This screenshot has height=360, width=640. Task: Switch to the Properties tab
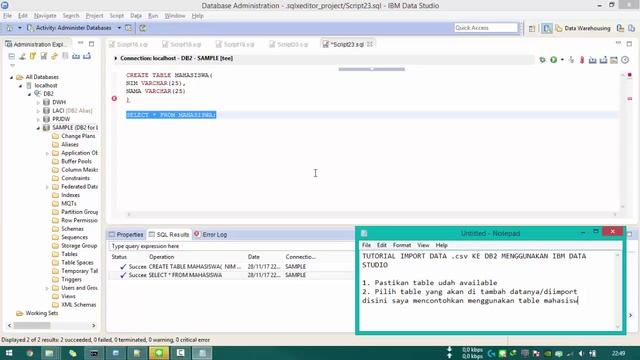(126, 235)
